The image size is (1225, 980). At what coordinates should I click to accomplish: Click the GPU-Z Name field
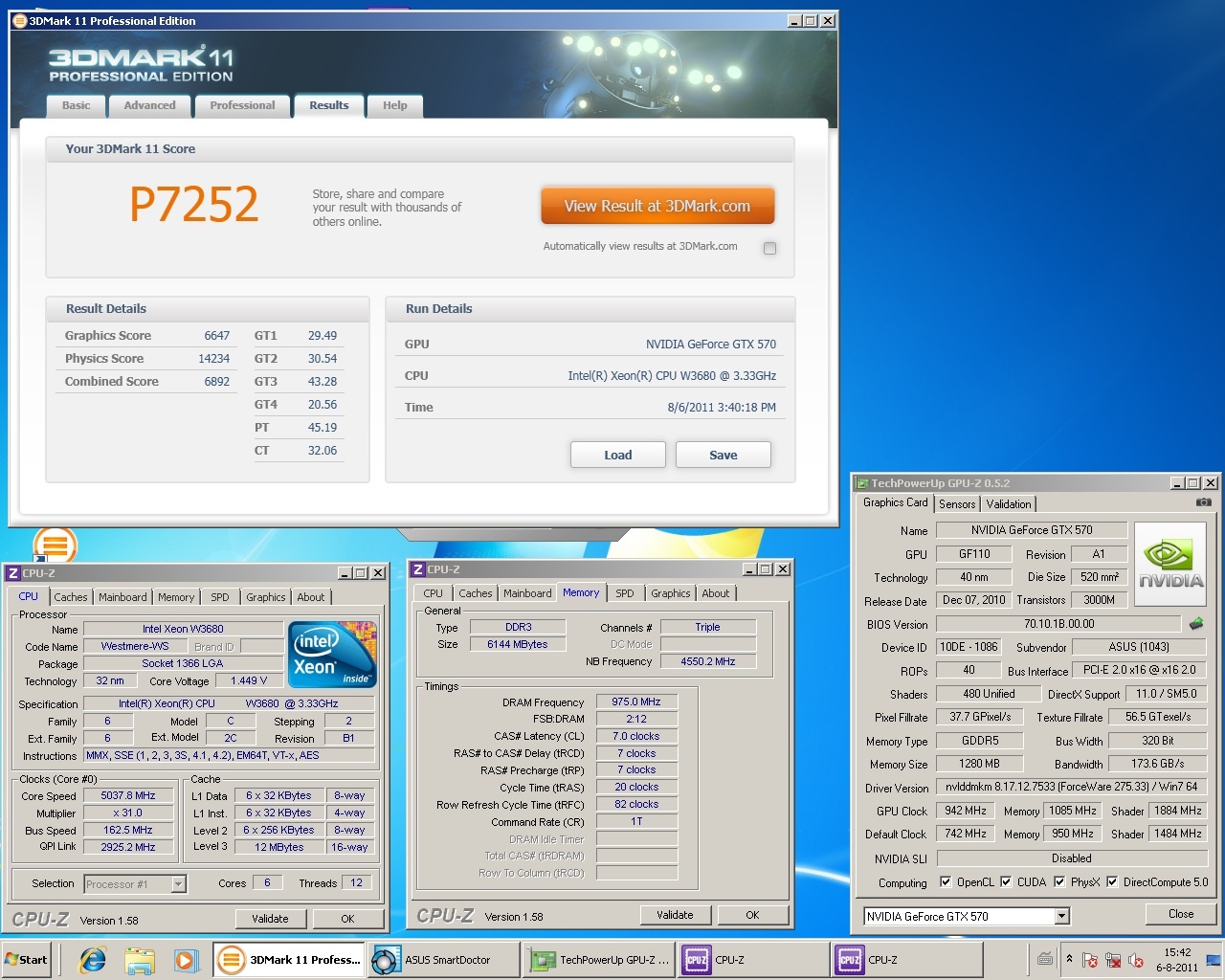(1032, 530)
